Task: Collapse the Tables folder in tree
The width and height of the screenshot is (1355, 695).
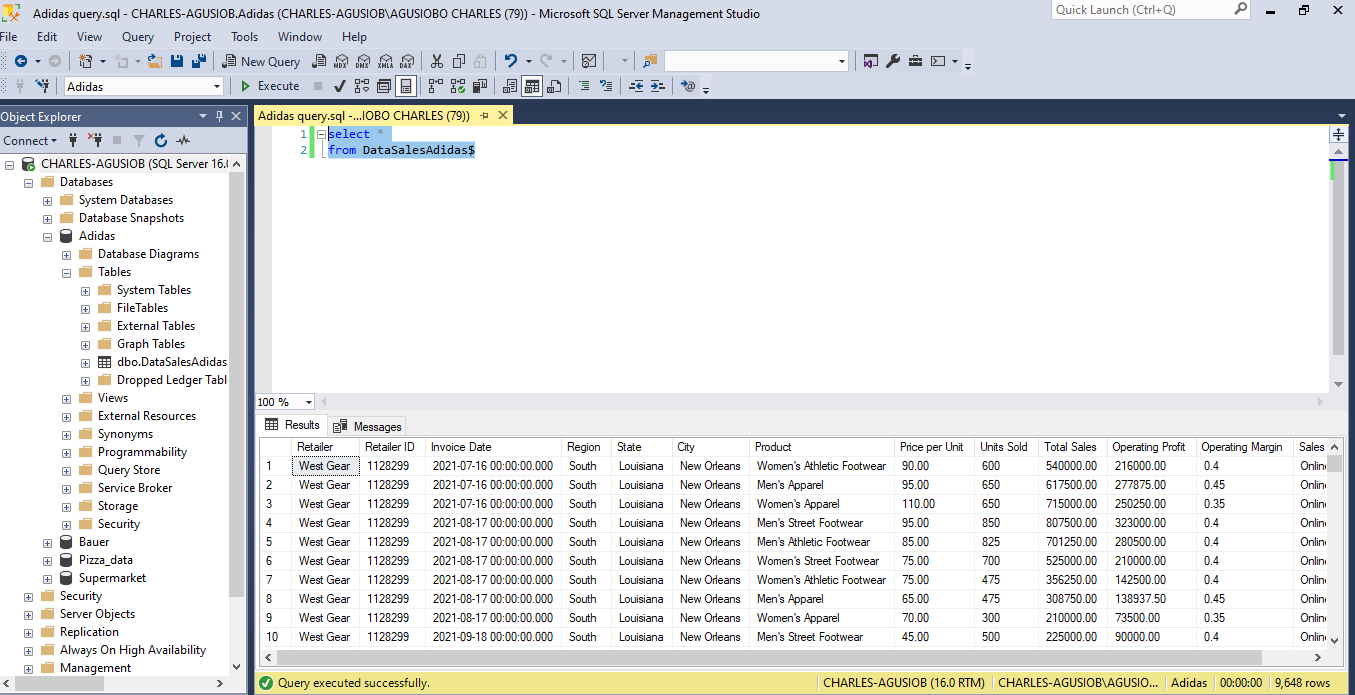Action: point(67,272)
